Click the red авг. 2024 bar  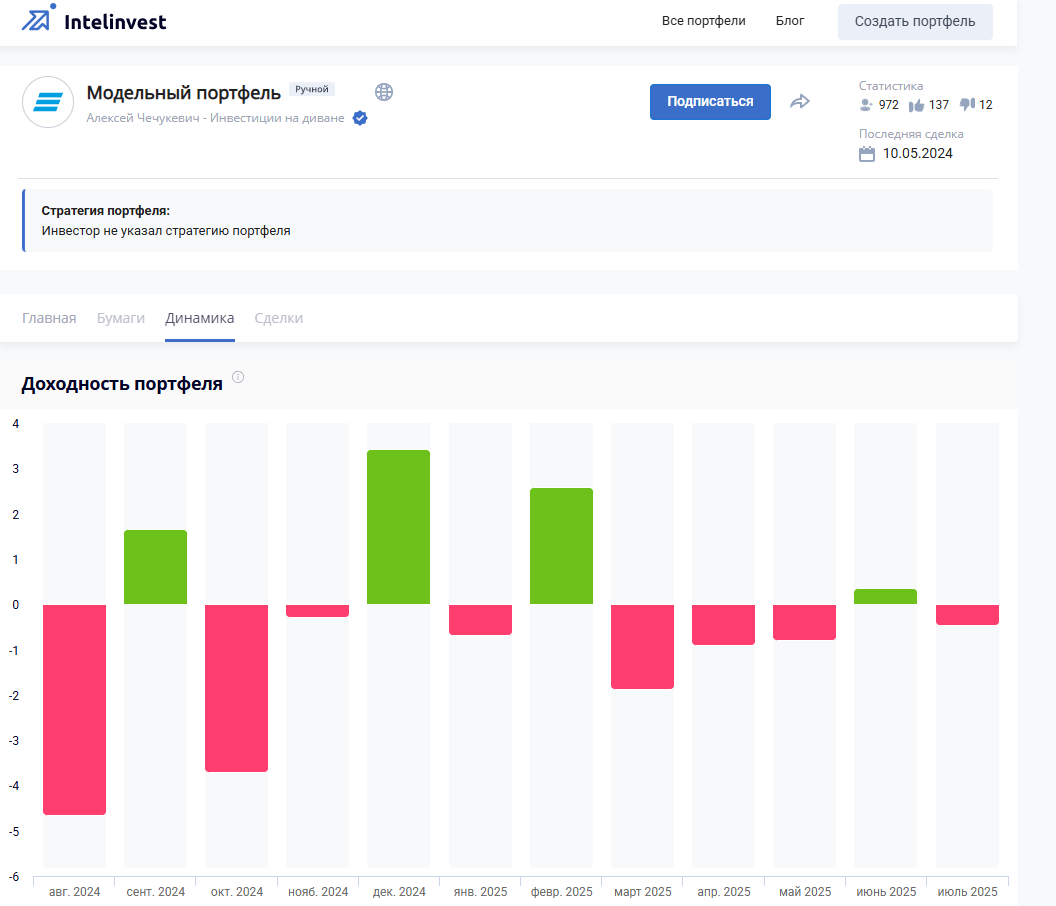tap(75, 709)
